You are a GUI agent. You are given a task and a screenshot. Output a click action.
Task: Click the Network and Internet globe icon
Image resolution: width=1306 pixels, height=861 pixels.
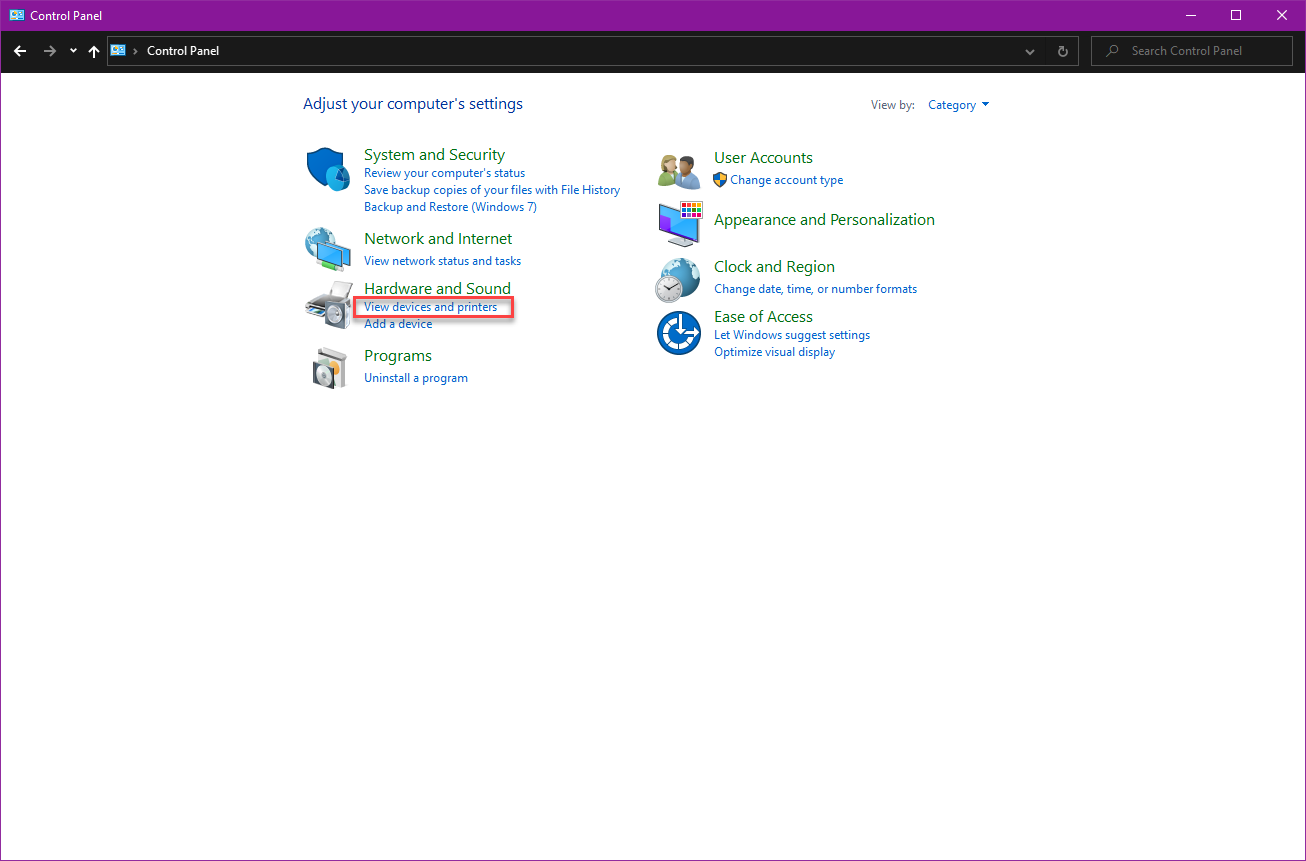pyautogui.click(x=328, y=249)
